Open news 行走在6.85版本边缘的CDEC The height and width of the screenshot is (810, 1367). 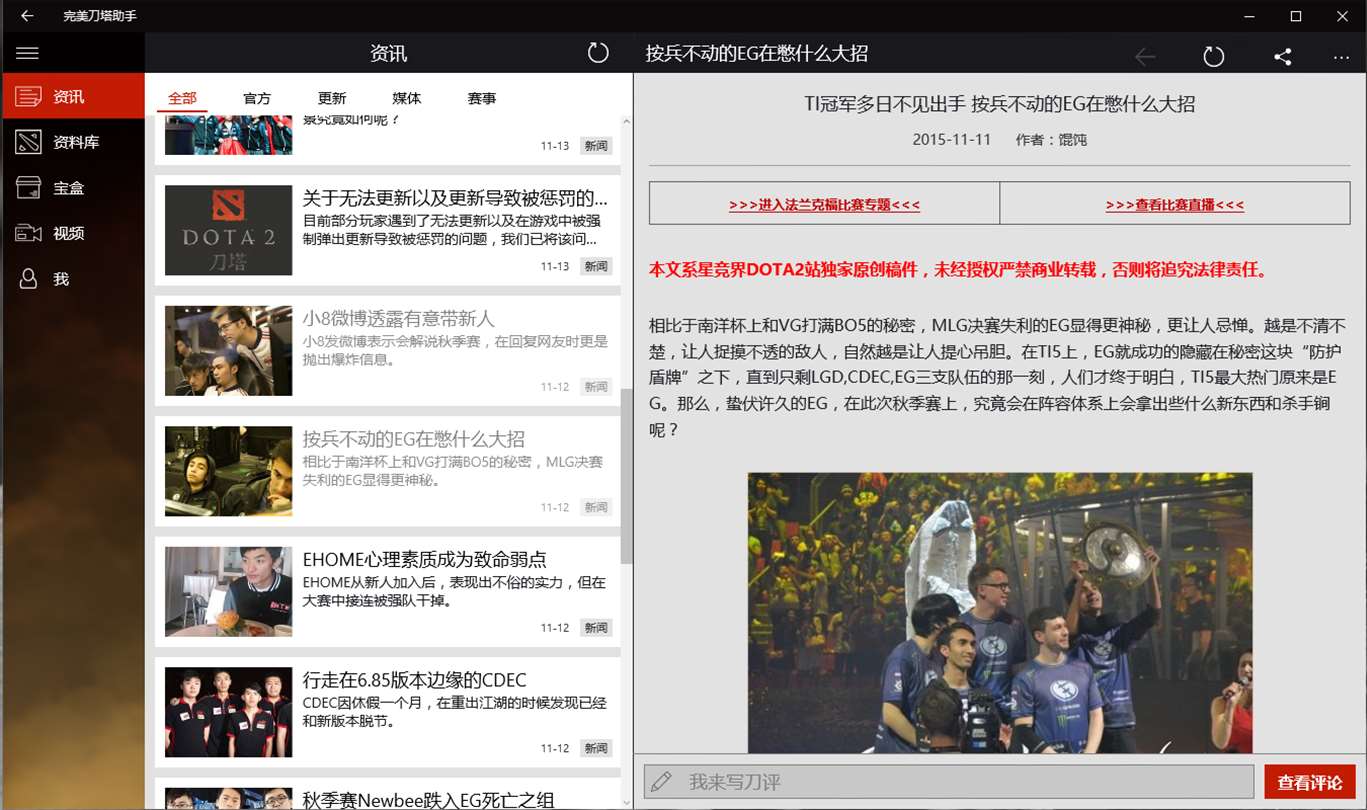388,712
